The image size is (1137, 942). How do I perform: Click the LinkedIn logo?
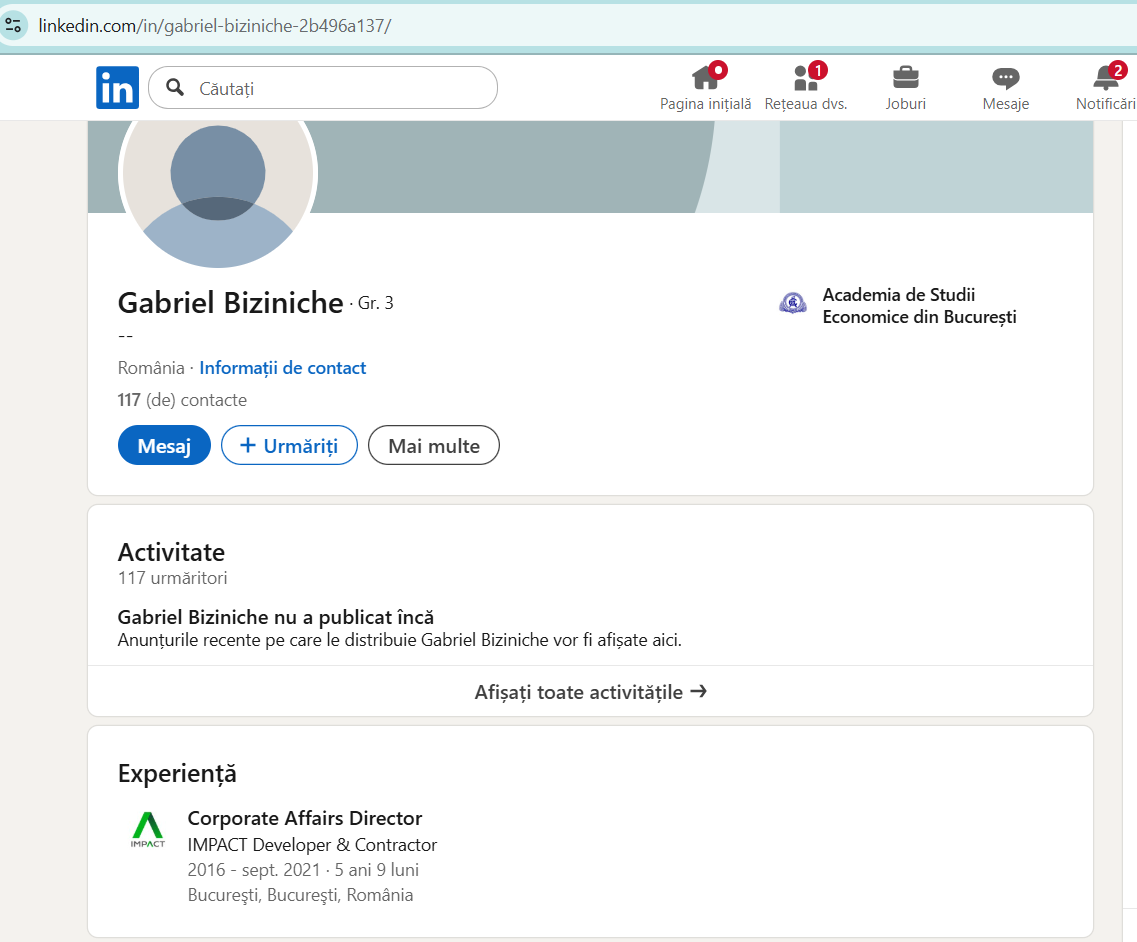coord(117,87)
